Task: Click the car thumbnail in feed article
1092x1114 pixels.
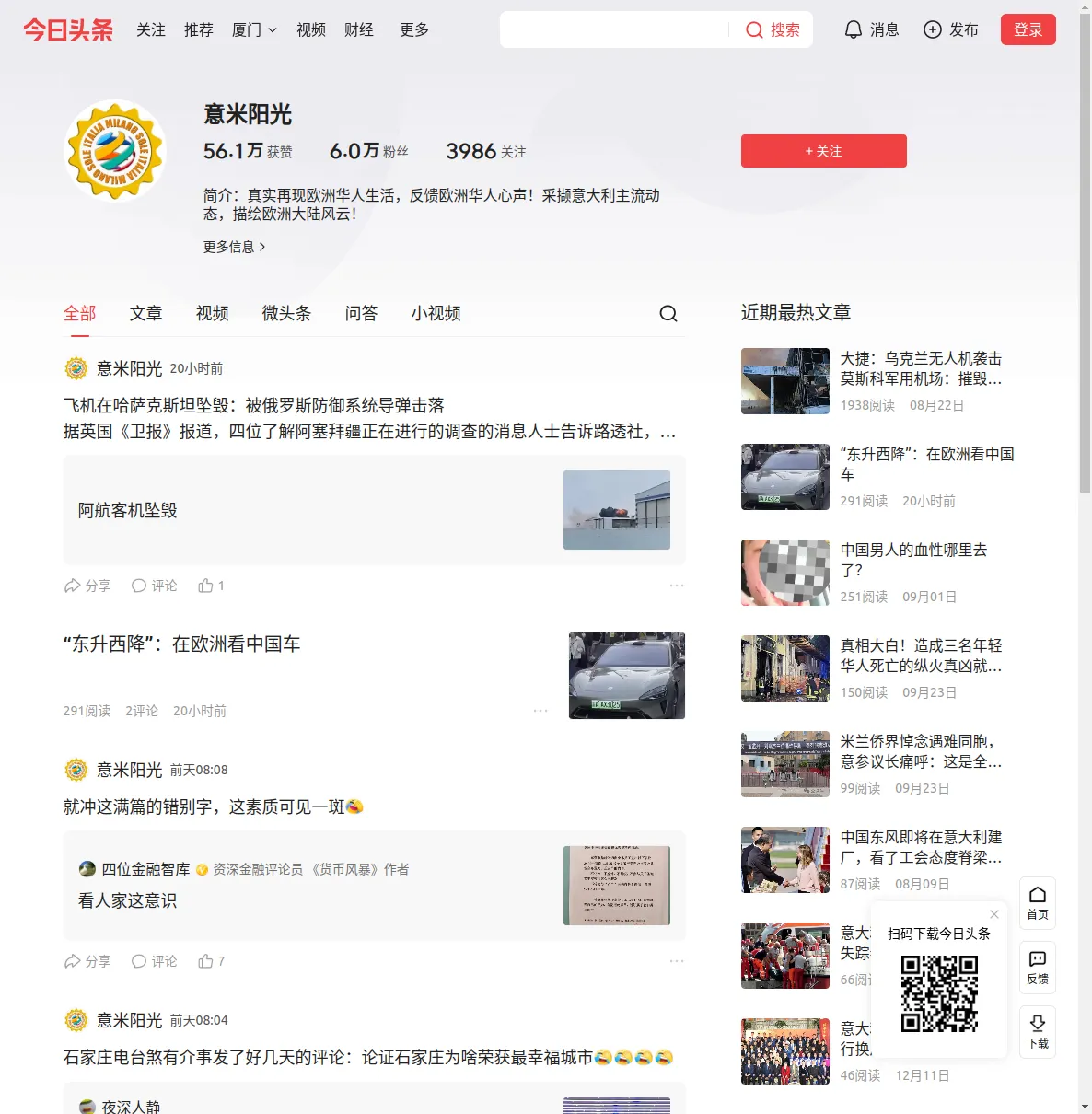Action: coord(627,676)
